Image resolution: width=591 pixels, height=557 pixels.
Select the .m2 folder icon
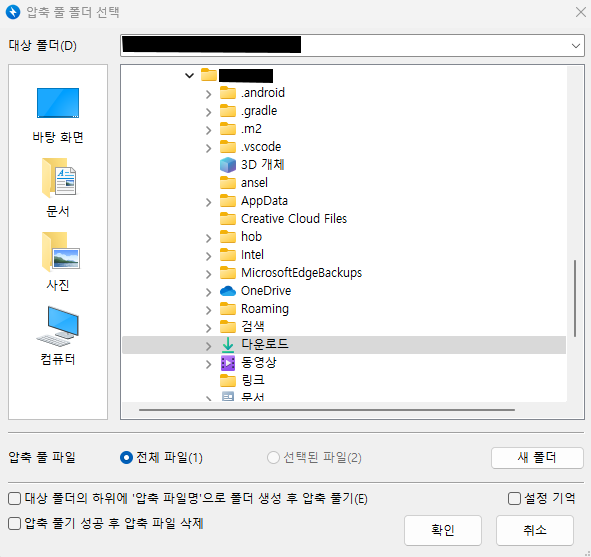[228, 129]
